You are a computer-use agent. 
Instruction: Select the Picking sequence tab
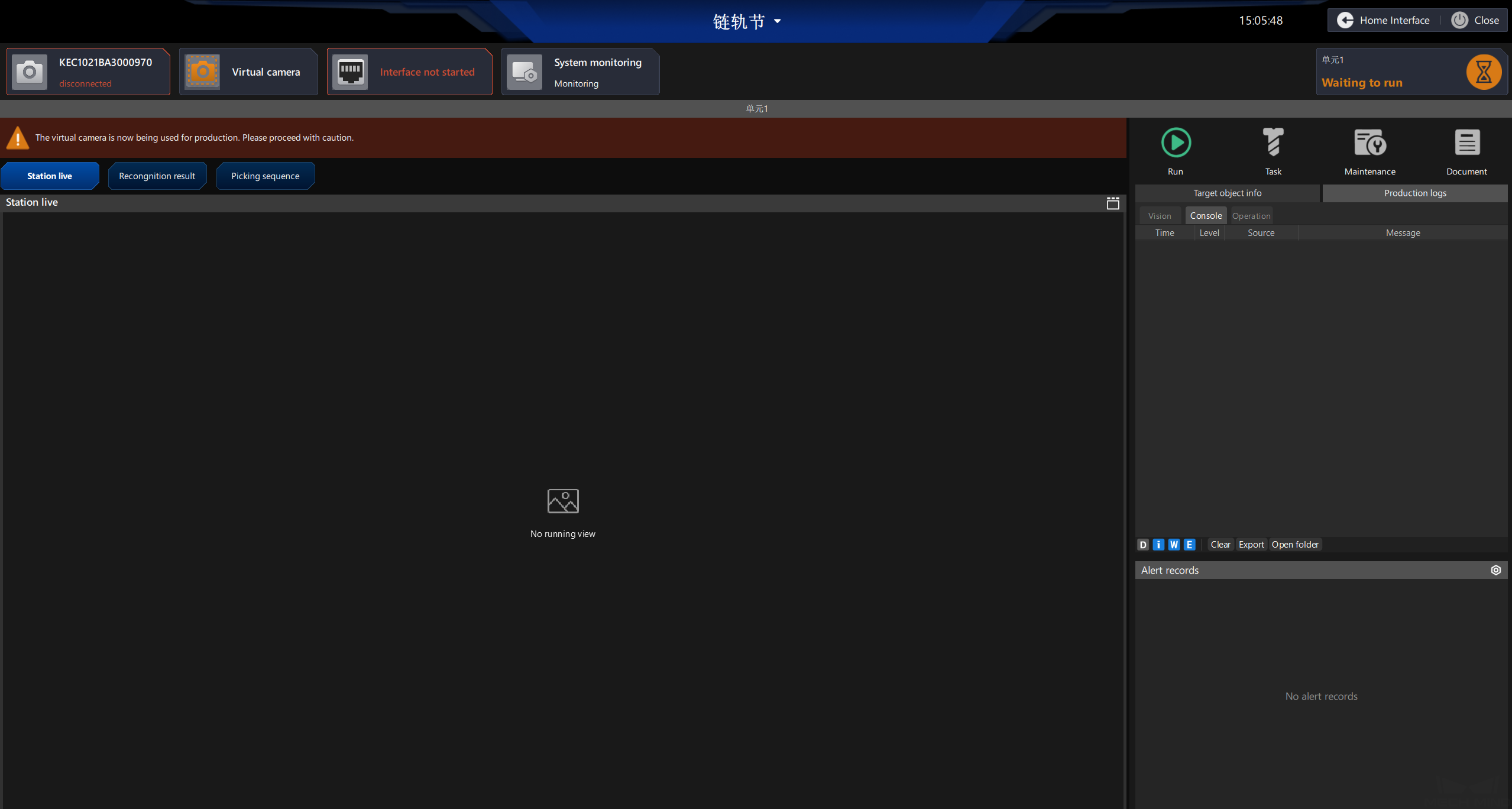pyautogui.click(x=266, y=175)
